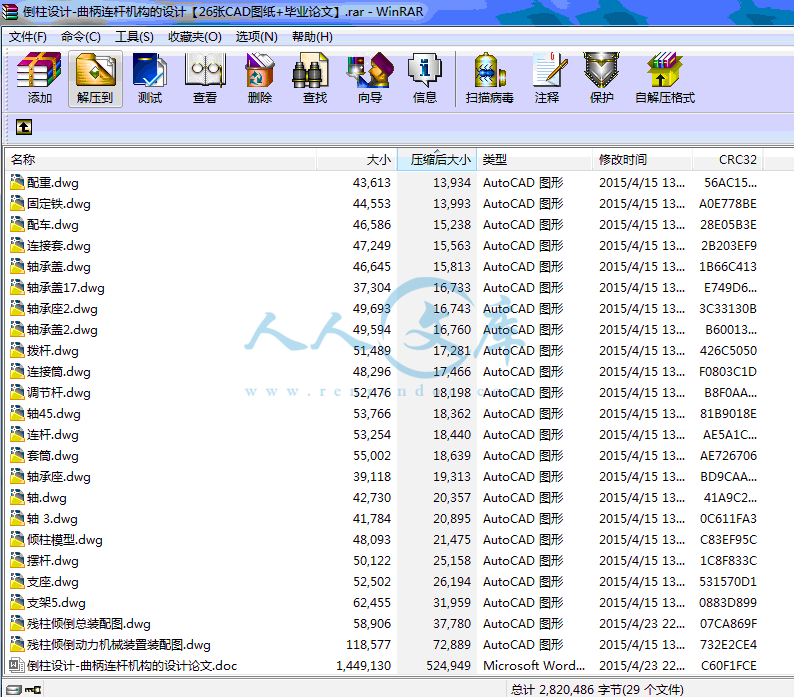Go up one folder level arrow
Viewport: 794px width, 697px height.
click(24, 127)
